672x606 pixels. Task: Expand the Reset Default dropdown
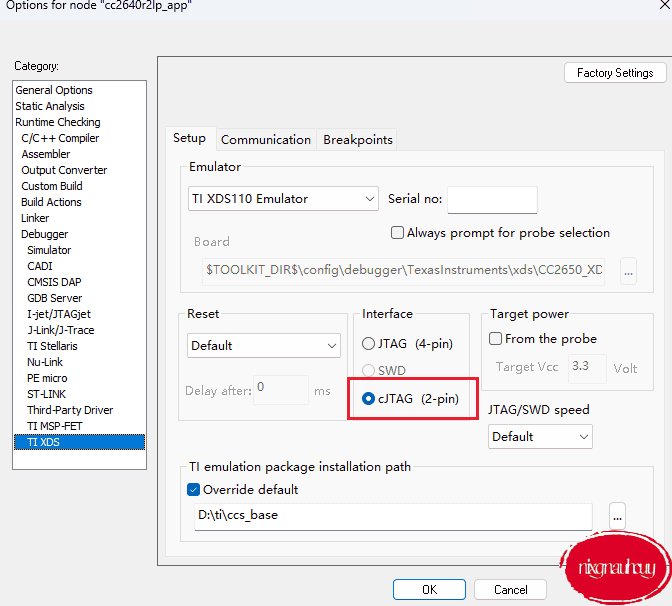264,346
